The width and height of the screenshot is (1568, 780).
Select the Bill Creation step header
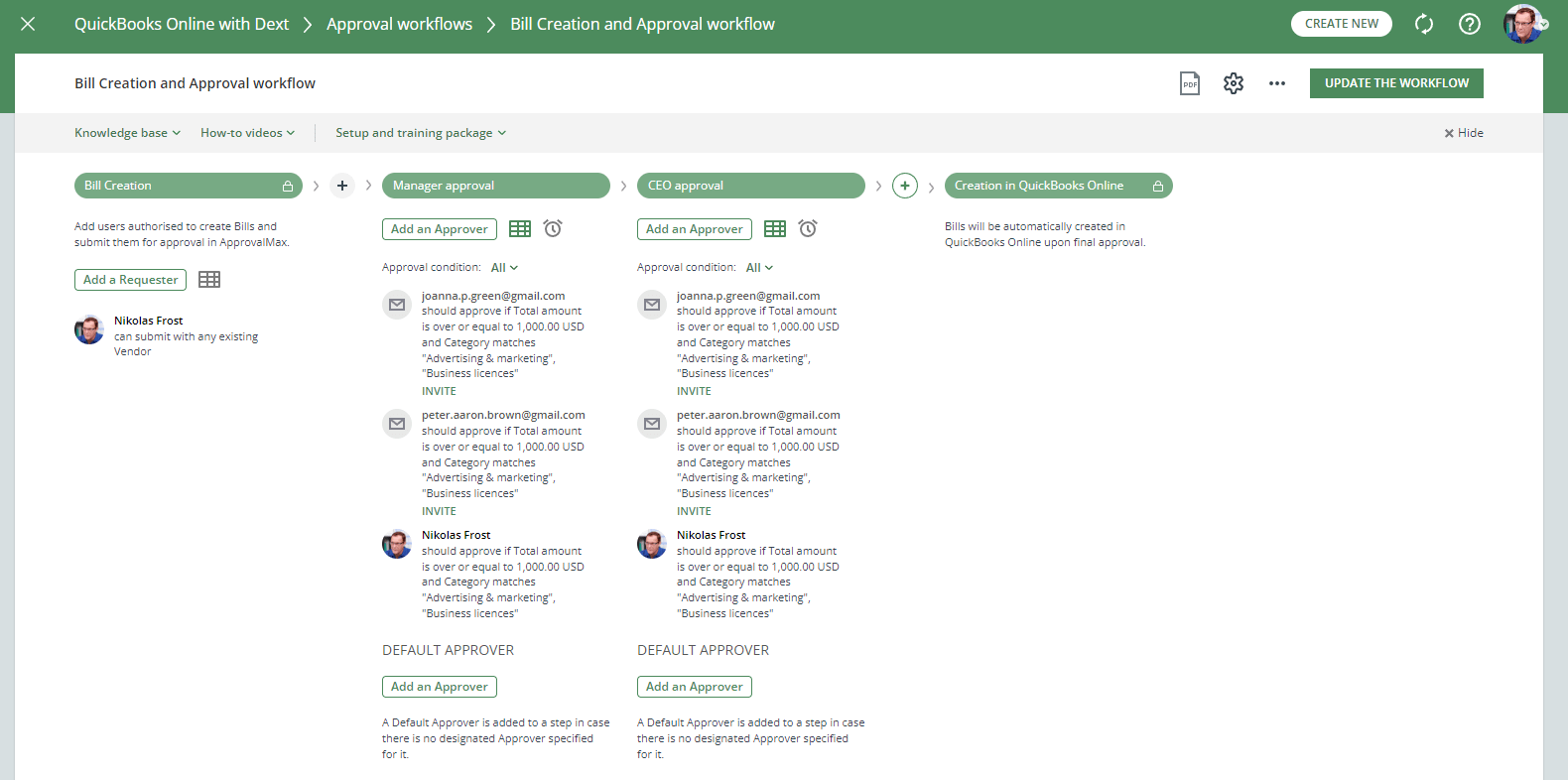189,186
